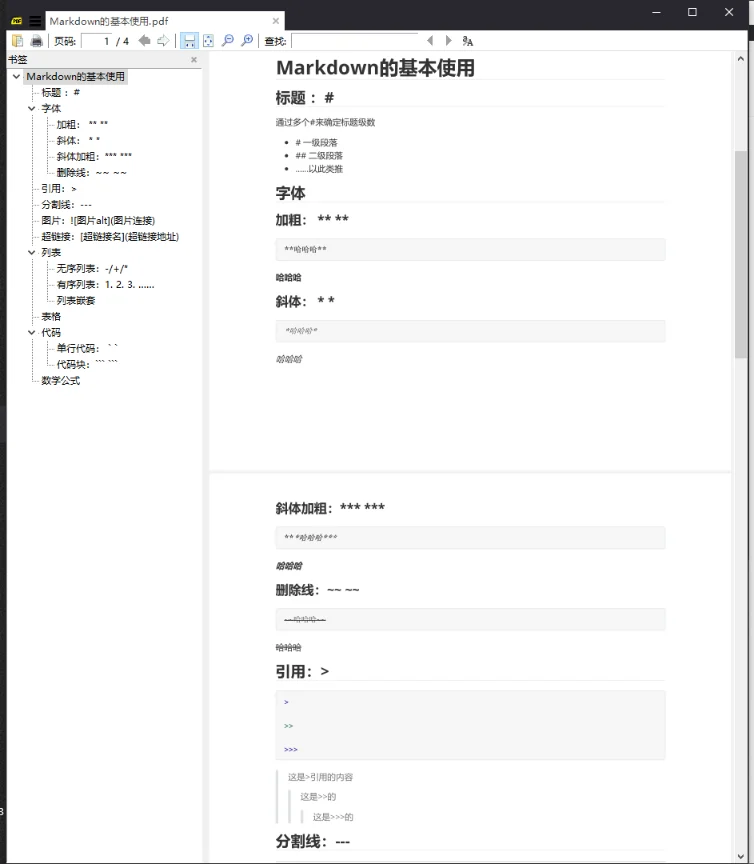
Task: Click the 引用：> page heading
Action: [302, 671]
